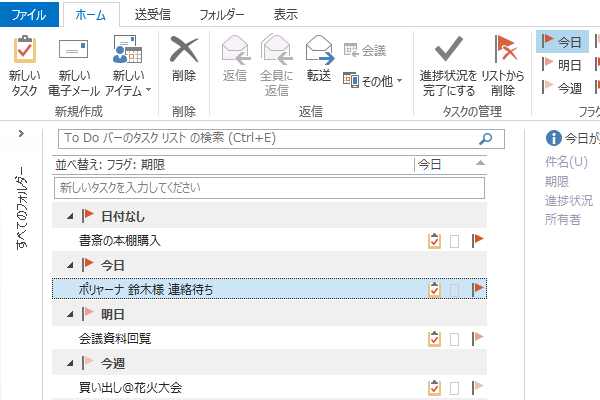600x400 pixels.
Task: Select the ポリャーナ 鈴木様 連絡待ち task
Action: (x=269, y=289)
